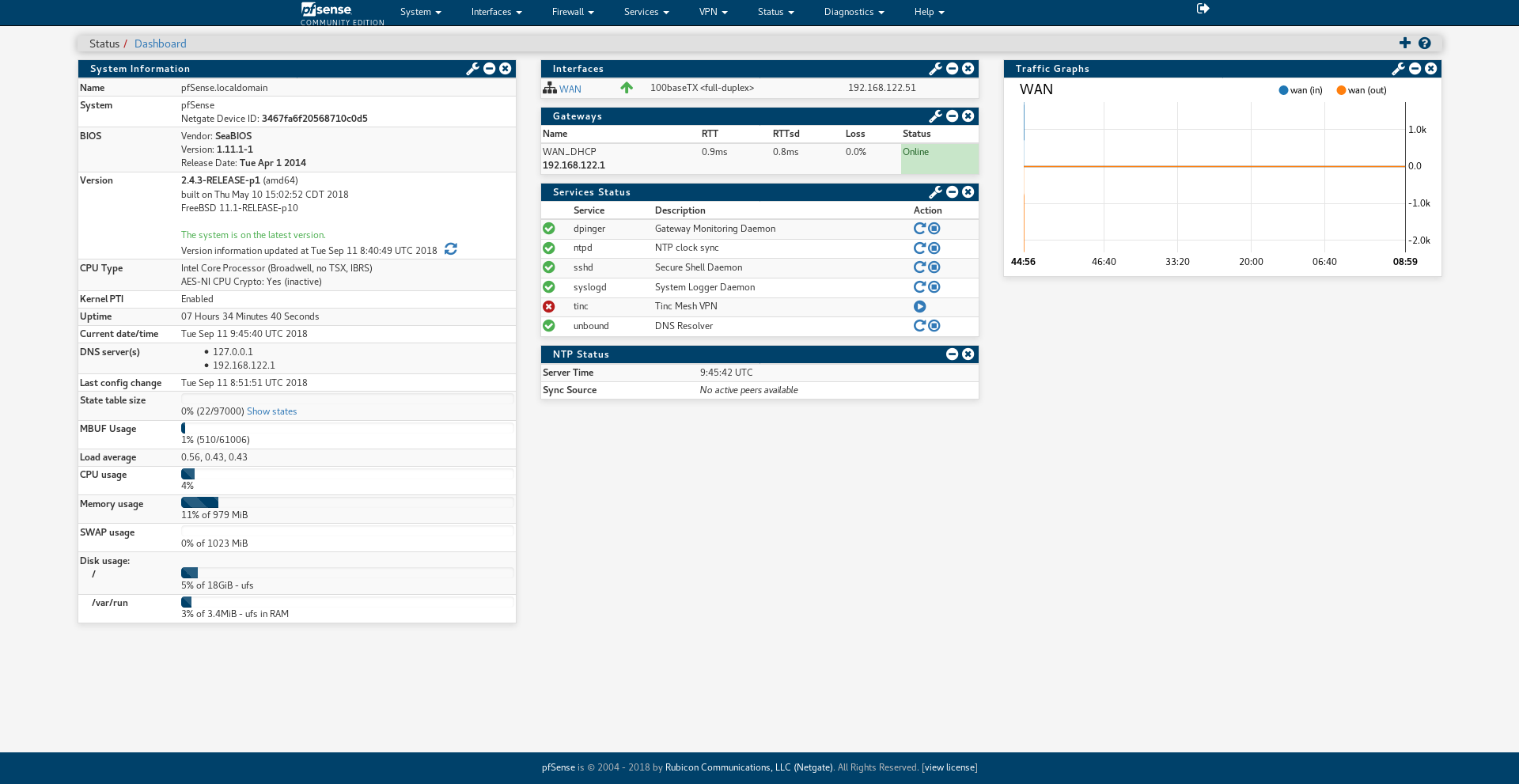Close the Interfaces widget
This screenshot has height=784, width=1519.
(x=968, y=69)
